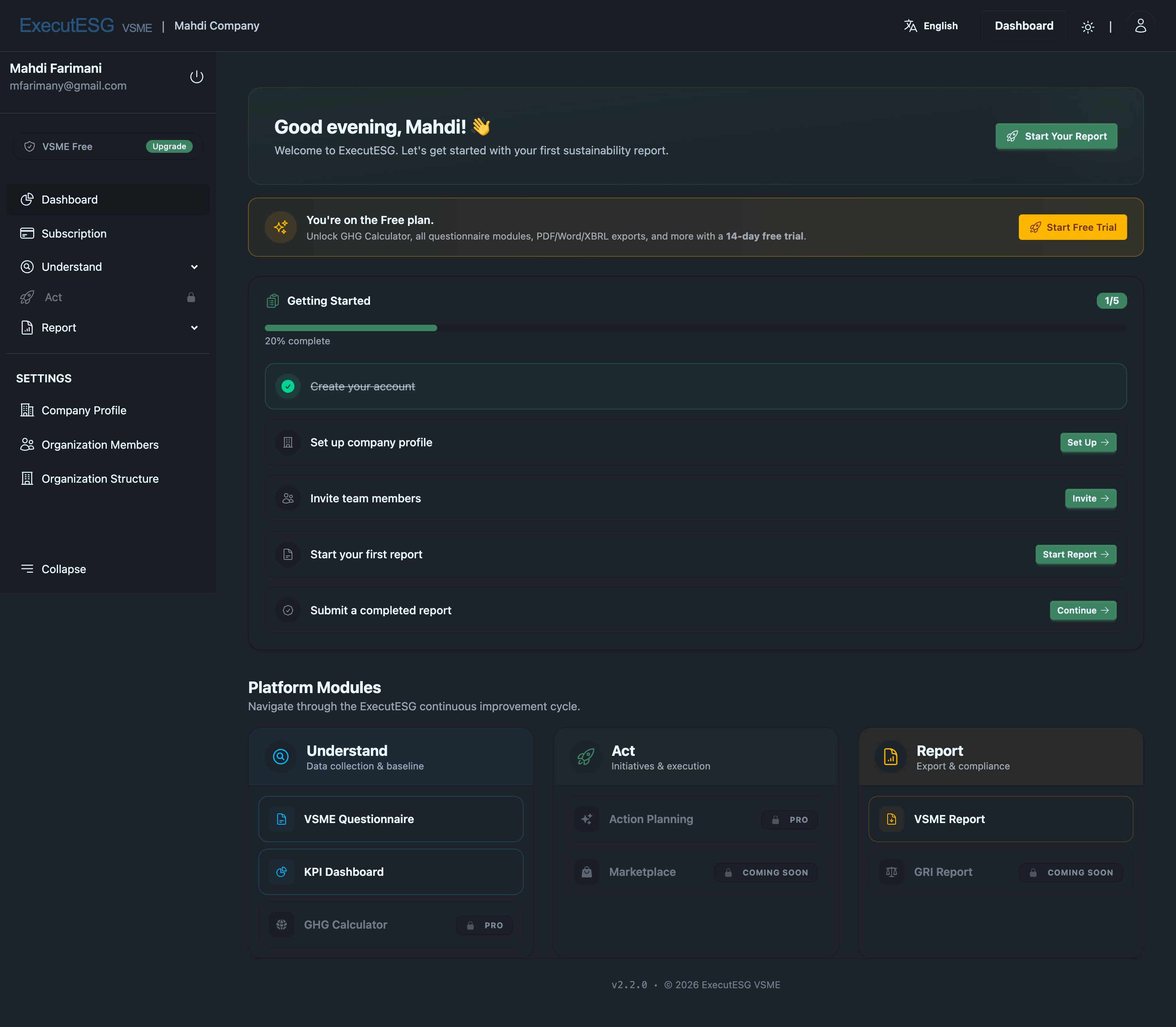The height and width of the screenshot is (1027, 1176).
Task: Click the Getting Started progress bar
Action: pyautogui.click(x=696, y=328)
